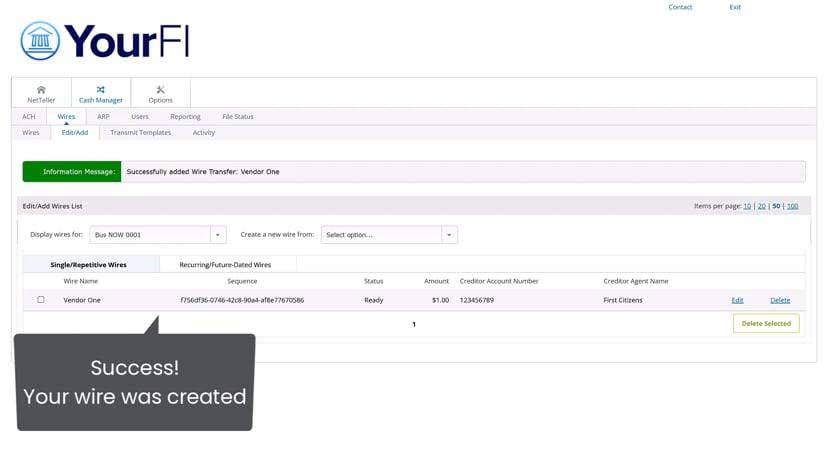This screenshot has width=840, height=473.
Task: Click the 123456789 account number cell
Action: (x=477, y=300)
